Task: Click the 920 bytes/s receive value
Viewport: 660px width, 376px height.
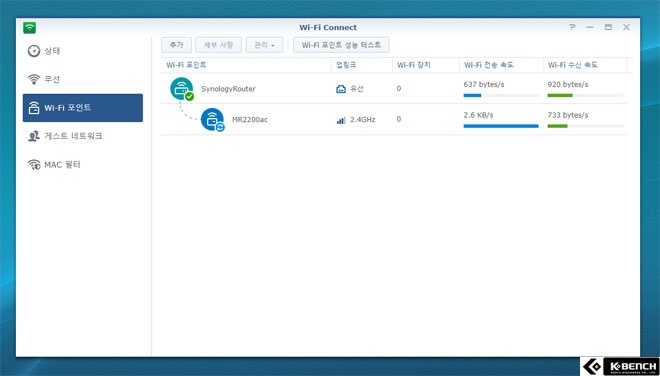Action: (568, 84)
